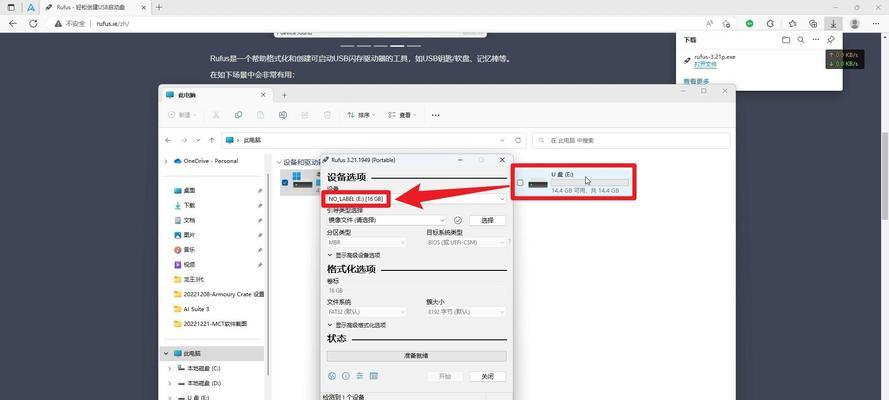Add new Explorer tab
This screenshot has height=400, width=889.
click(285, 95)
